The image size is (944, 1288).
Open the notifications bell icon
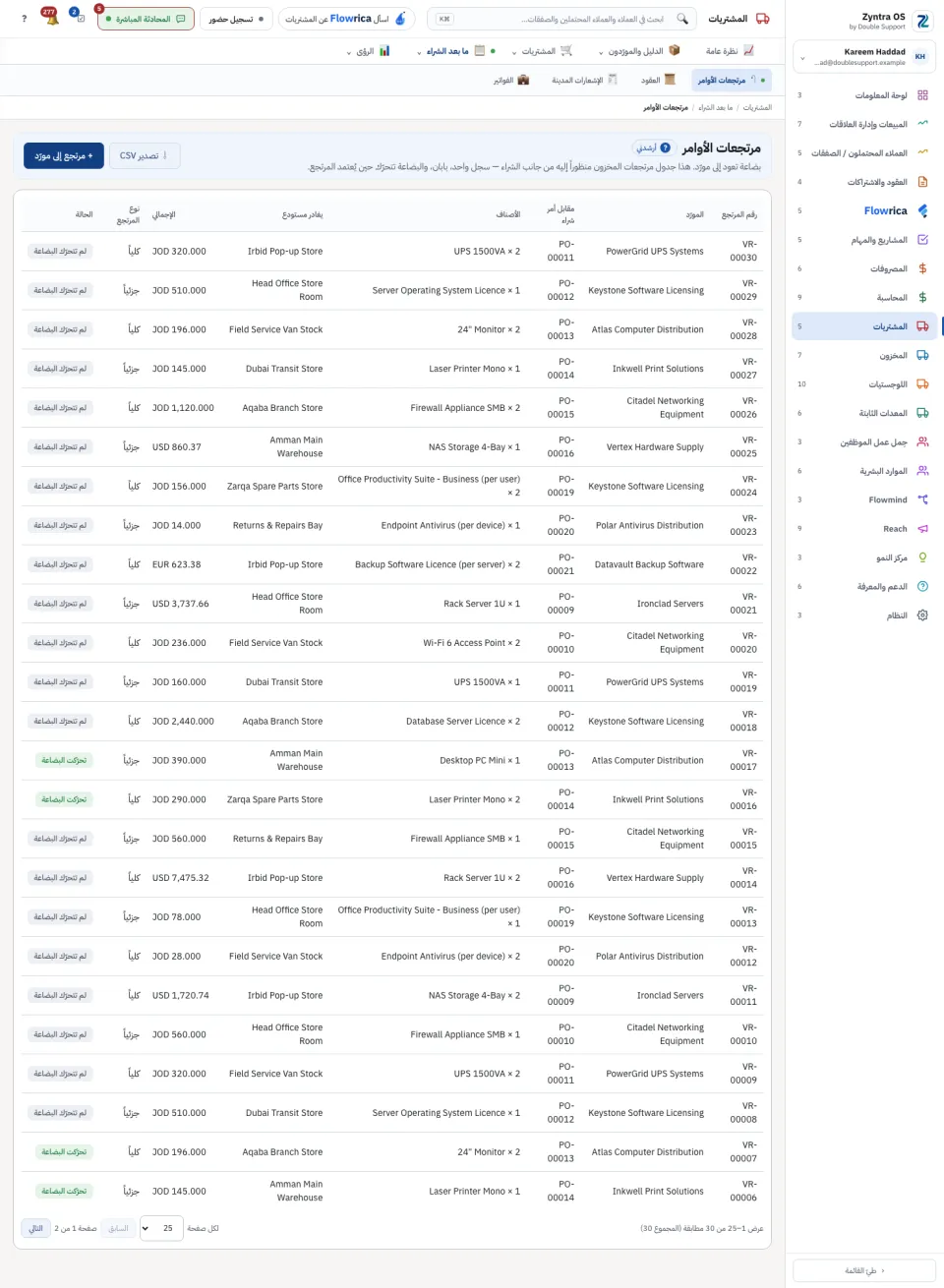pyautogui.click(x=51, y=18)
